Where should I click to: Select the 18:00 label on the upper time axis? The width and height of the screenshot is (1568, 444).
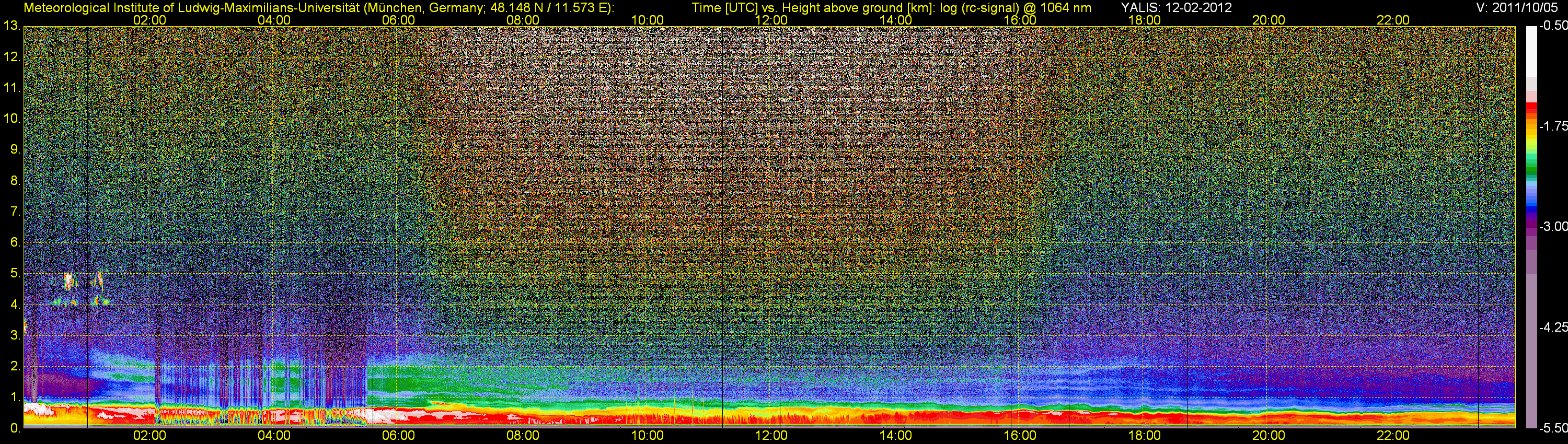[1144, 20]
